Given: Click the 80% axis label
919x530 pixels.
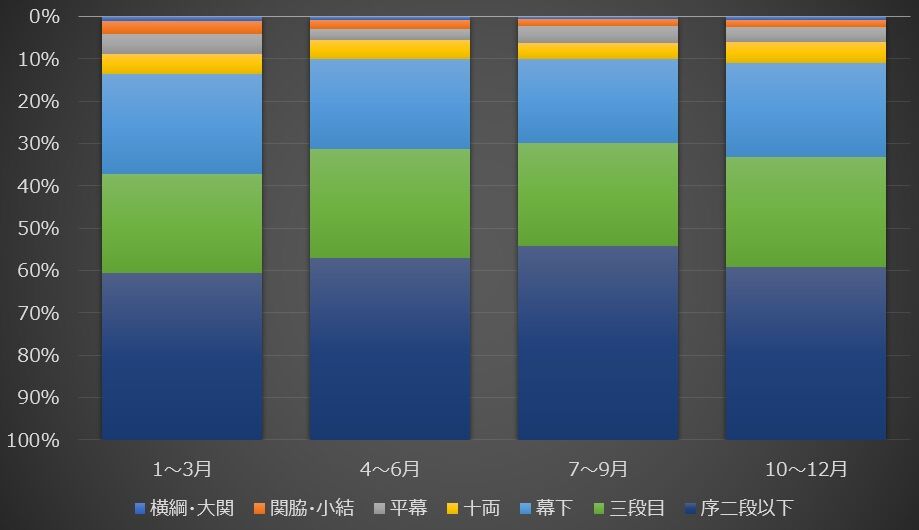Looking at the screenshot, I should pos(39,355).
